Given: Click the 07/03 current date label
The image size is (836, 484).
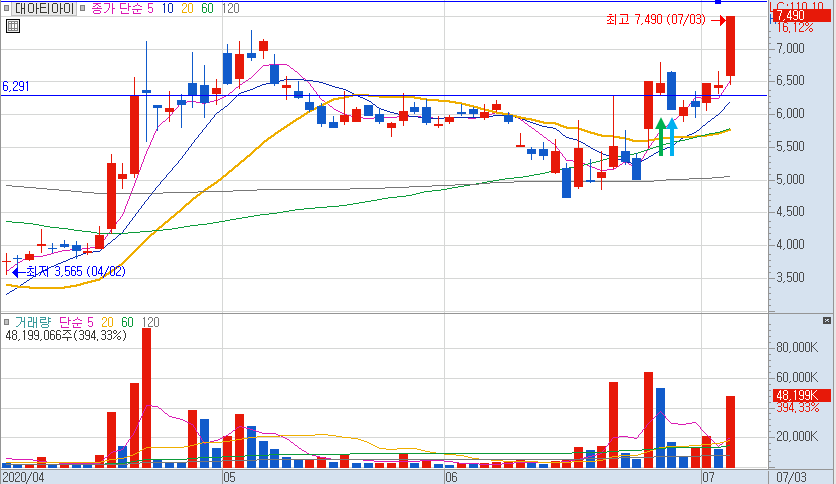Looking at the screenshot, I should coord(791,477).
